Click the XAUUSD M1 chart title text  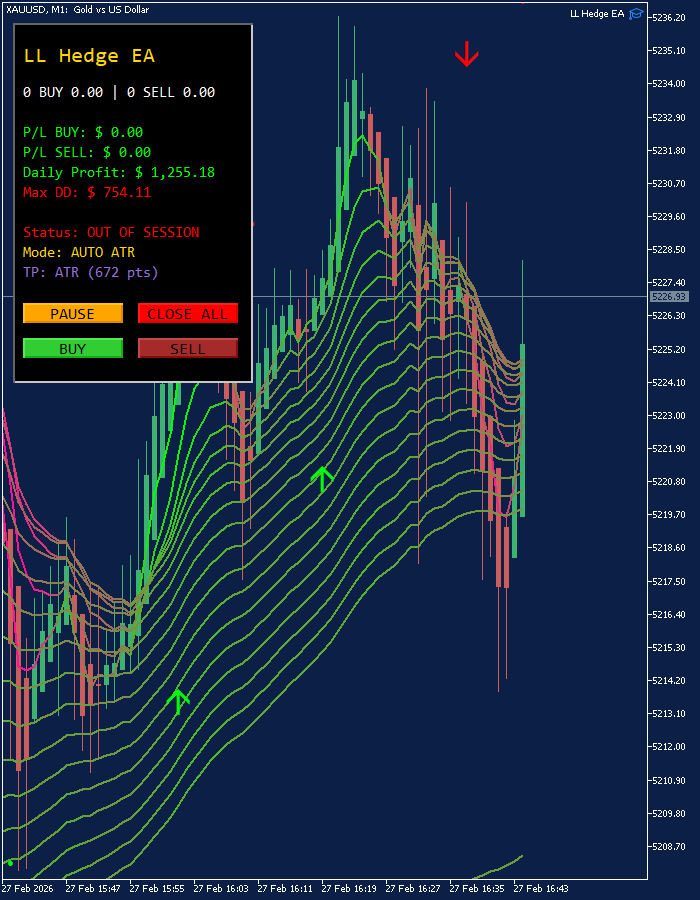(77, 10)
